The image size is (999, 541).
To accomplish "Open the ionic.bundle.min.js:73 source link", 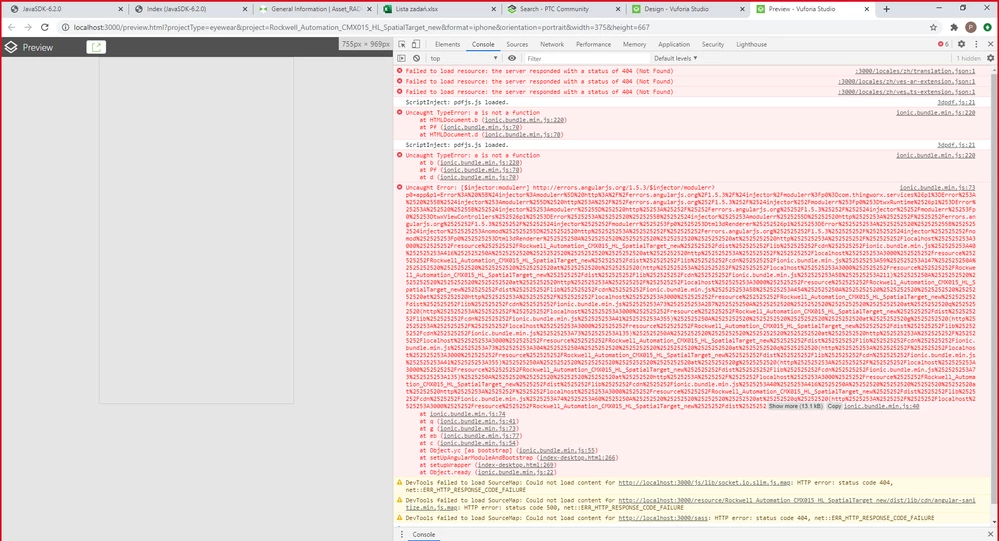I will point(937,187).
